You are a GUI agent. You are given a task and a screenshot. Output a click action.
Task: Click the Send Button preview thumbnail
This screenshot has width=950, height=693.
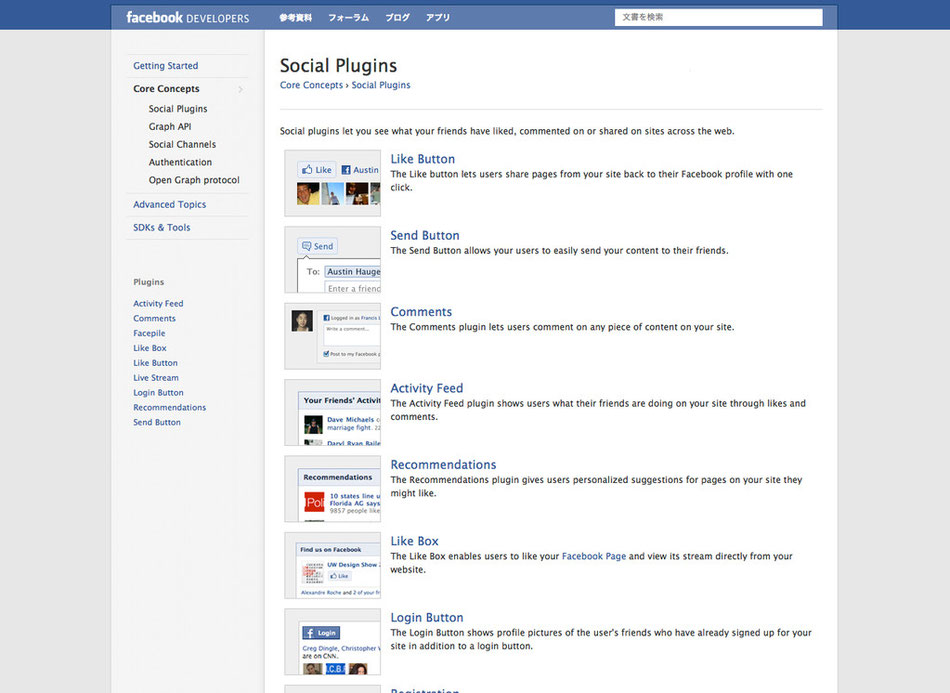[333, 259]
